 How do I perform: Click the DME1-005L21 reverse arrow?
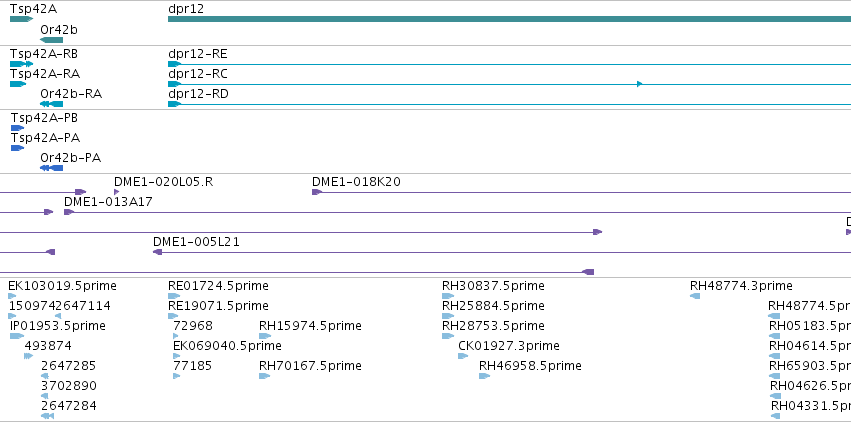pyautogui.click(x=158, y=252)
